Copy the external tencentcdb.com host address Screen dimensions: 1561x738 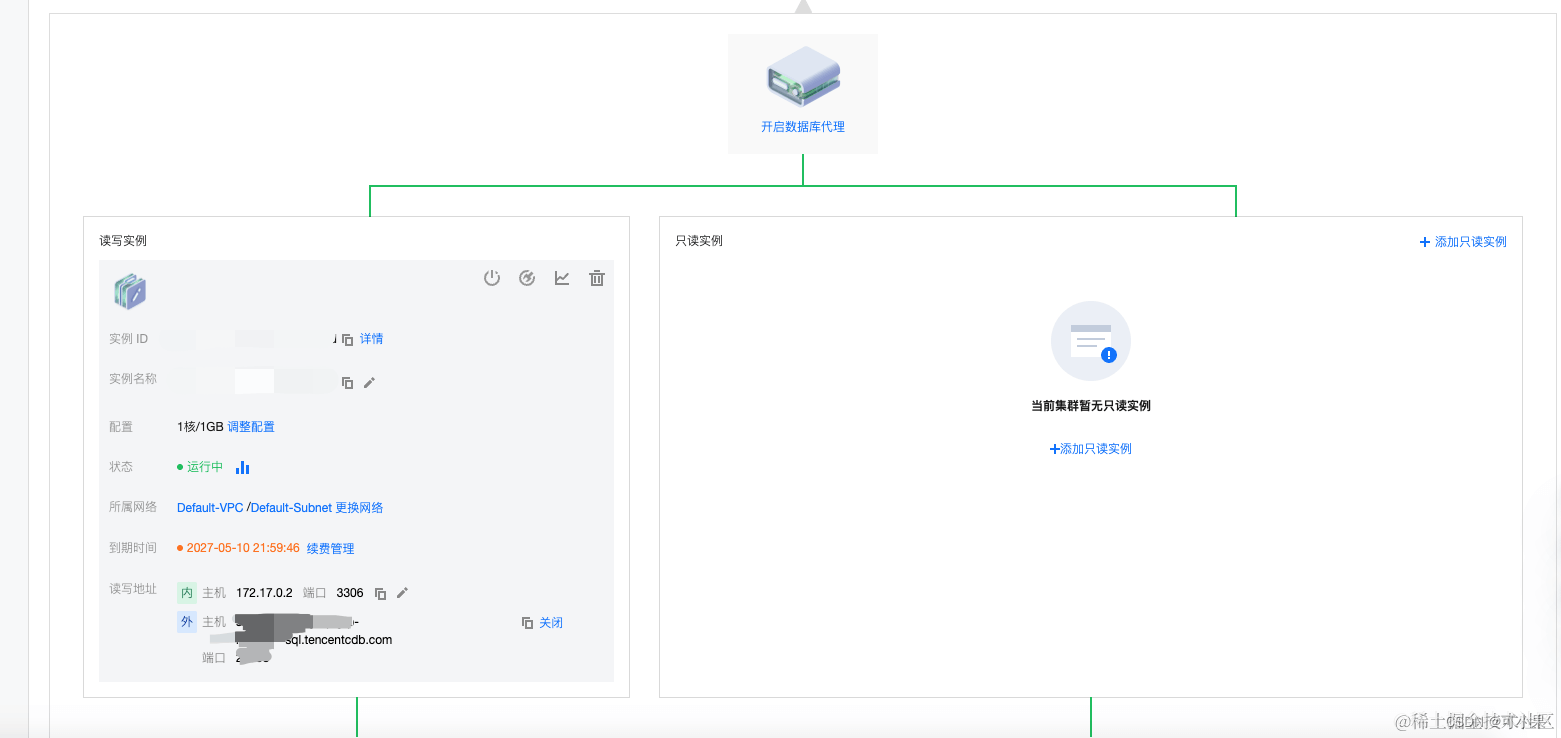pos(527,623)
